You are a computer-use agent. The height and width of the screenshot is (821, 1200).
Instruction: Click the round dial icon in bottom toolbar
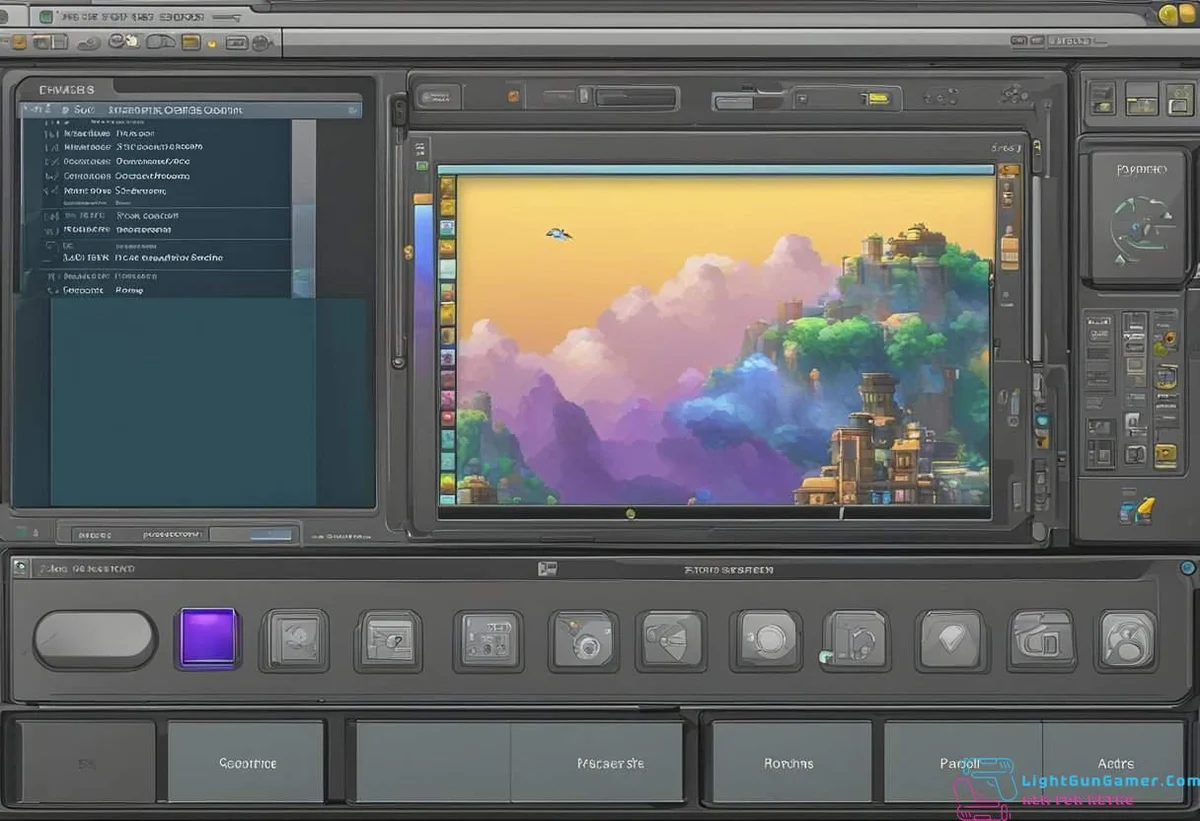[x=767, y=640]
